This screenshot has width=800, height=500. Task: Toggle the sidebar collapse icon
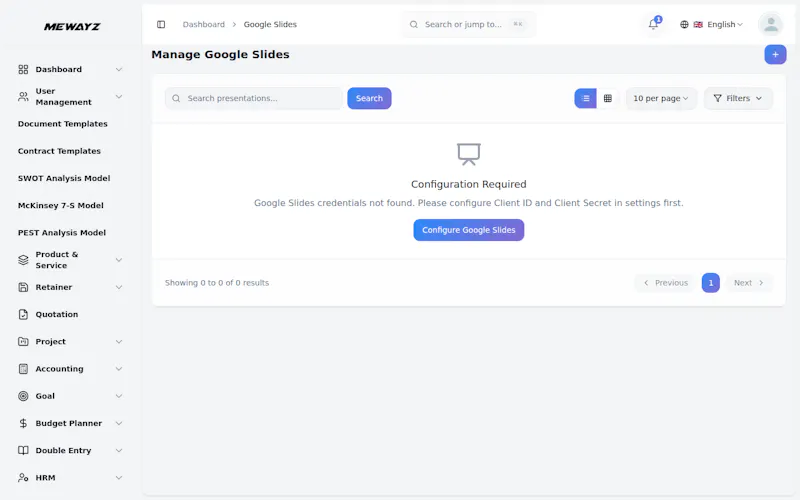click(x=161, y=24)
